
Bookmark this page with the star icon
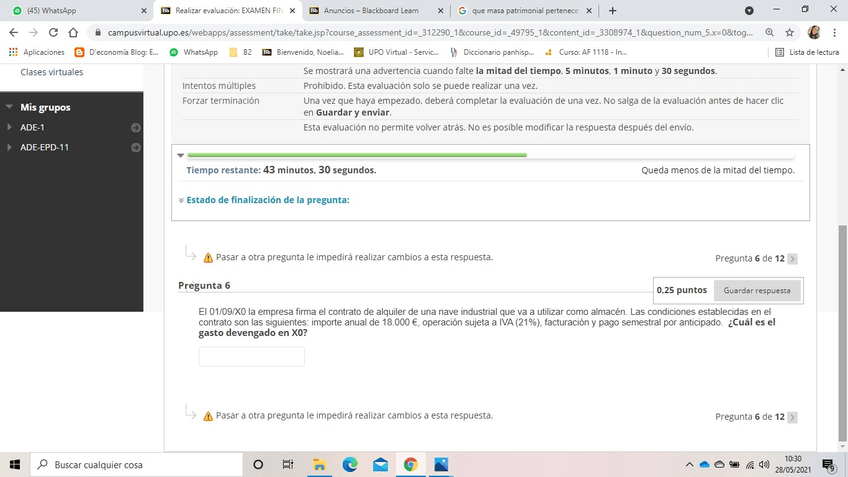click(x=790, y=32)
